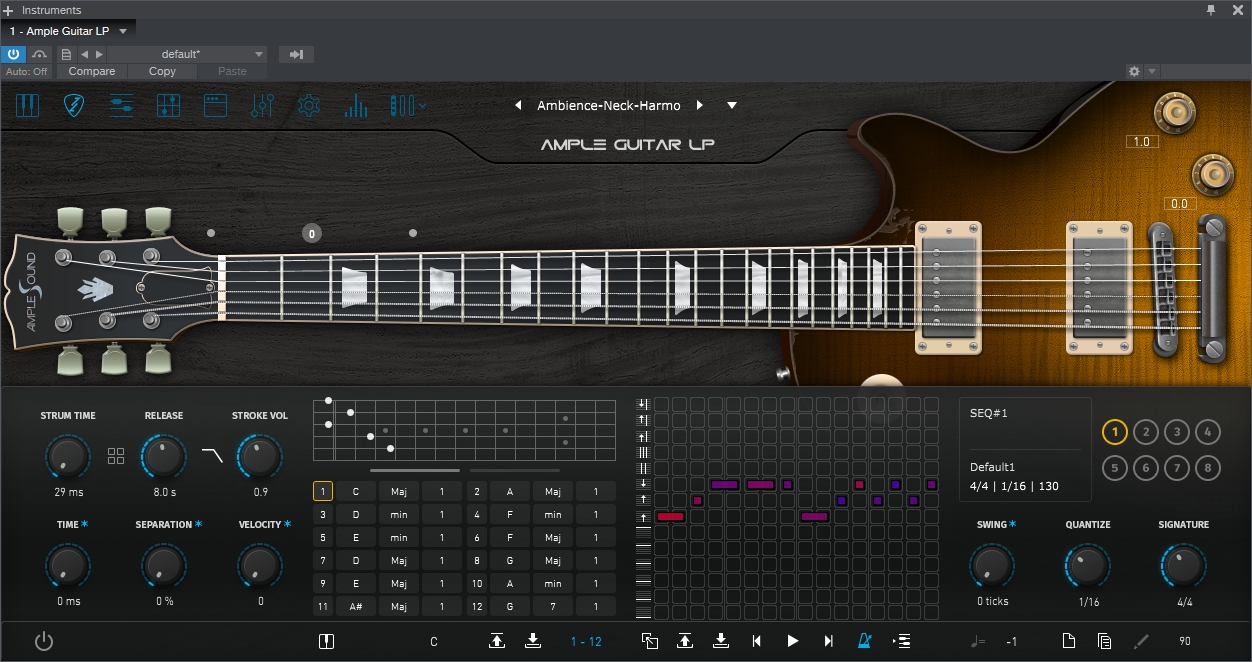
Task: Toggle the metronome icon
Action: pos(865,641)
